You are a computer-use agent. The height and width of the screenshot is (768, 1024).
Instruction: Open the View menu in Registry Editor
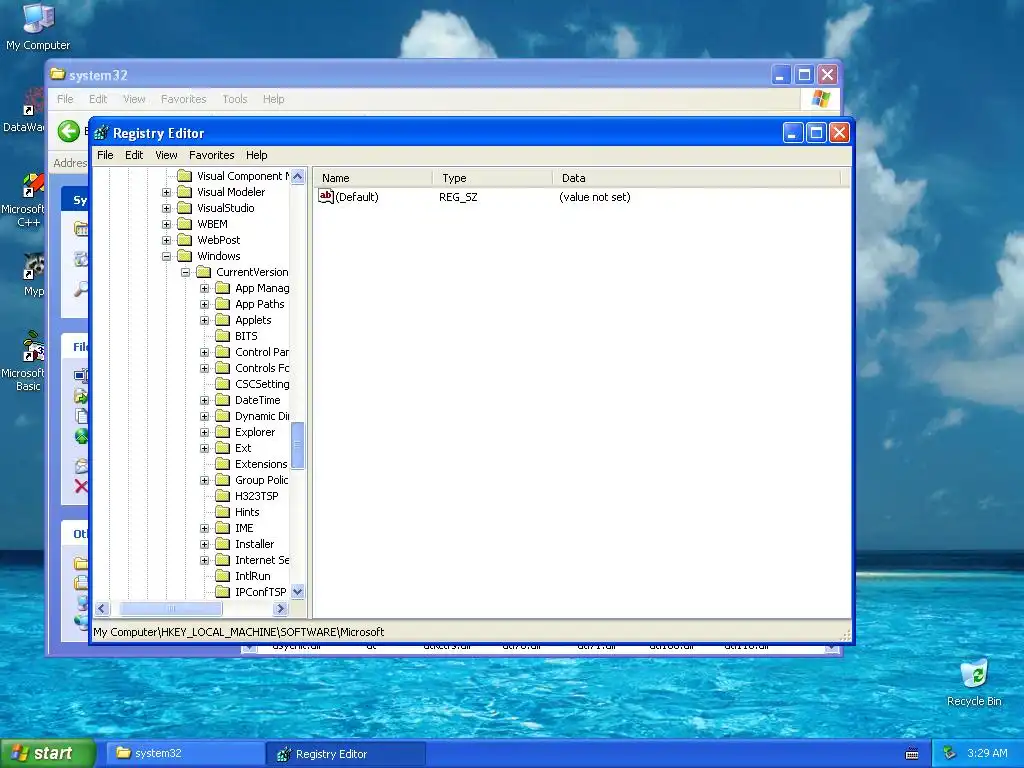166,155
